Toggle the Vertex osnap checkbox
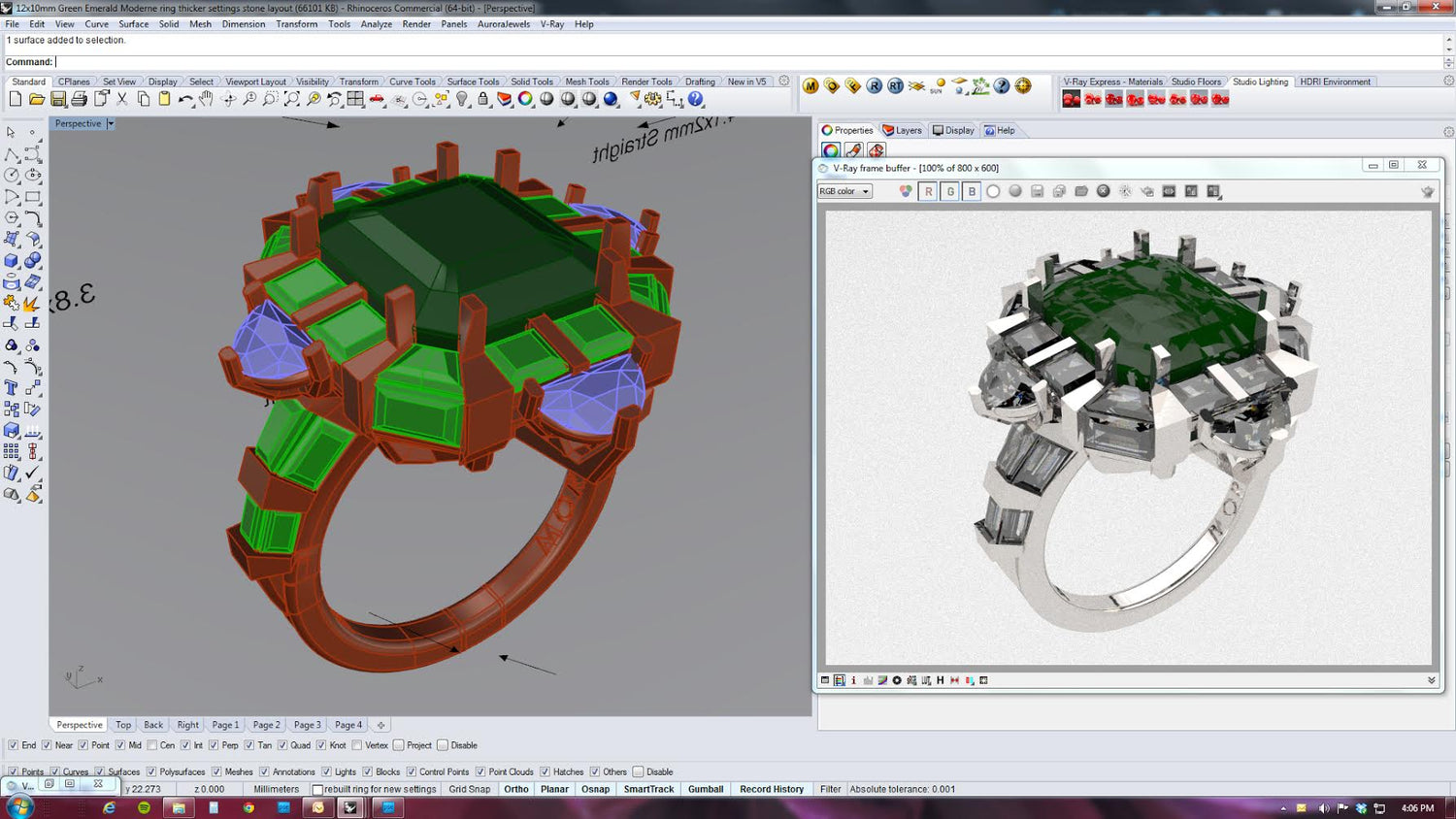This screenshot has width=1456, height=819. pyautogui.click(x=357, y=745)
